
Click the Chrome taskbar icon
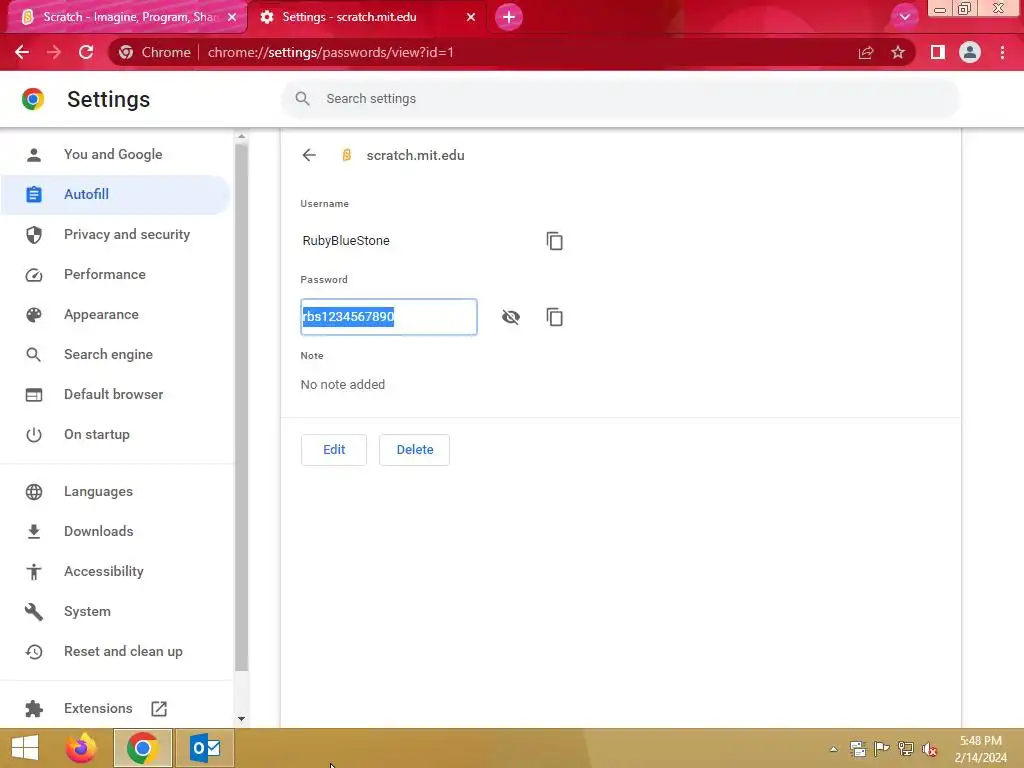(x=143, y=748)
